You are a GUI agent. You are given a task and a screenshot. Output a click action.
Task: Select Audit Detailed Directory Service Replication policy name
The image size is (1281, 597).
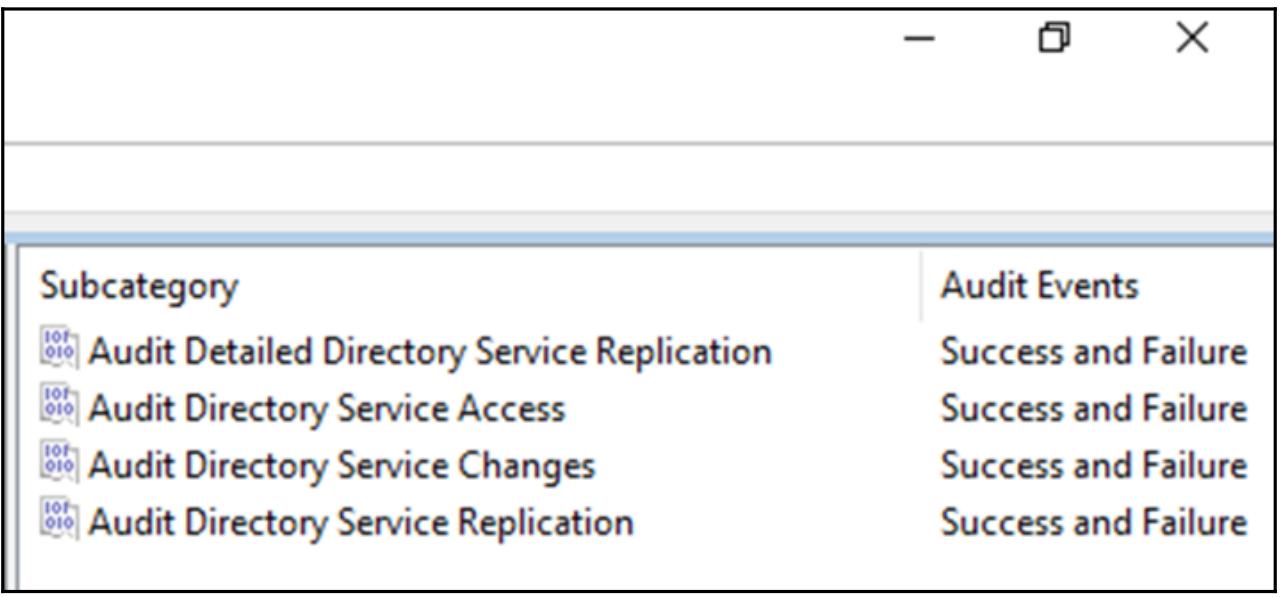(x=429, y=352)
